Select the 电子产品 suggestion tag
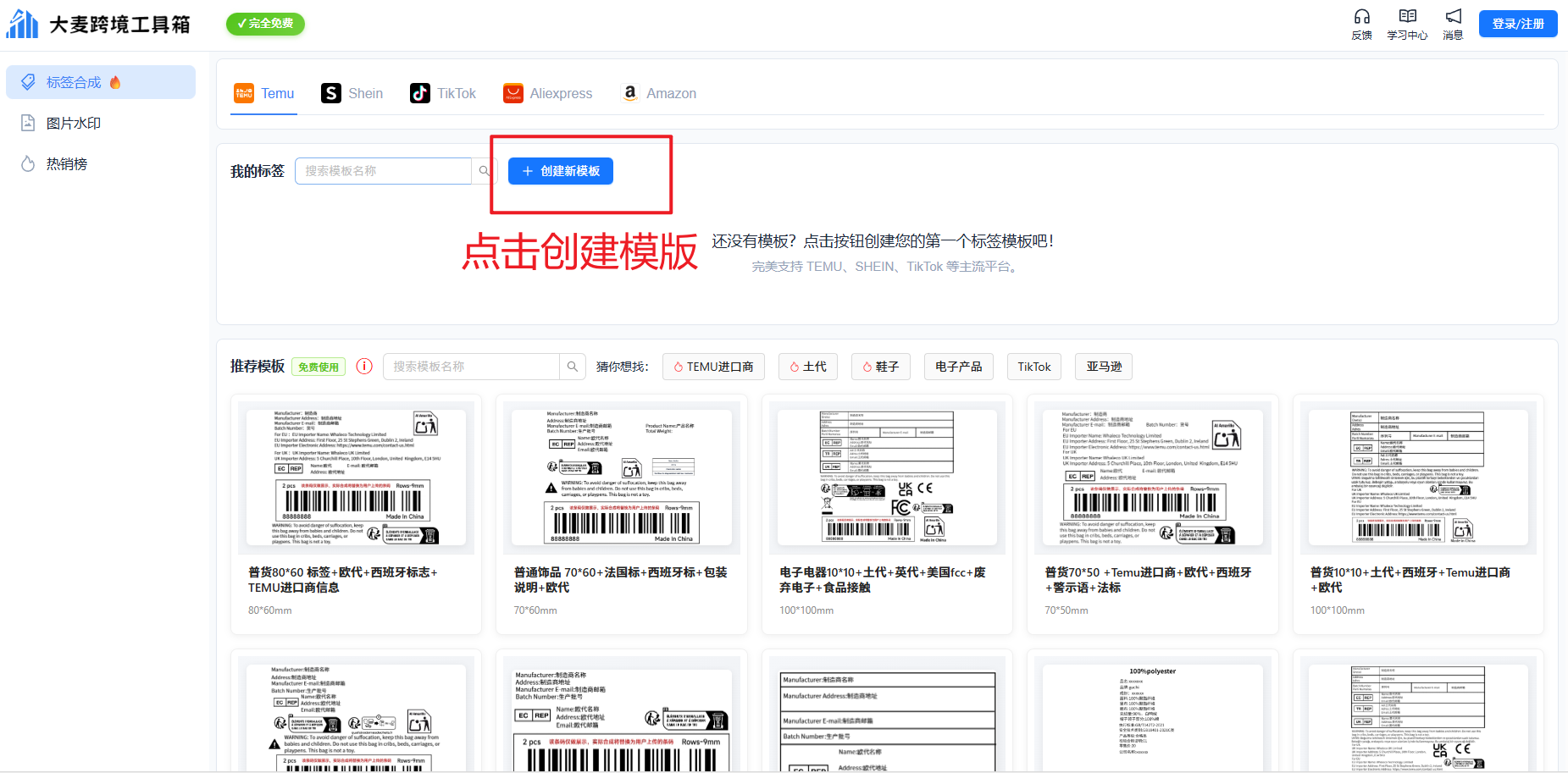The width and height of the screenshot is (1568, 773). click(x=959, y=367)
